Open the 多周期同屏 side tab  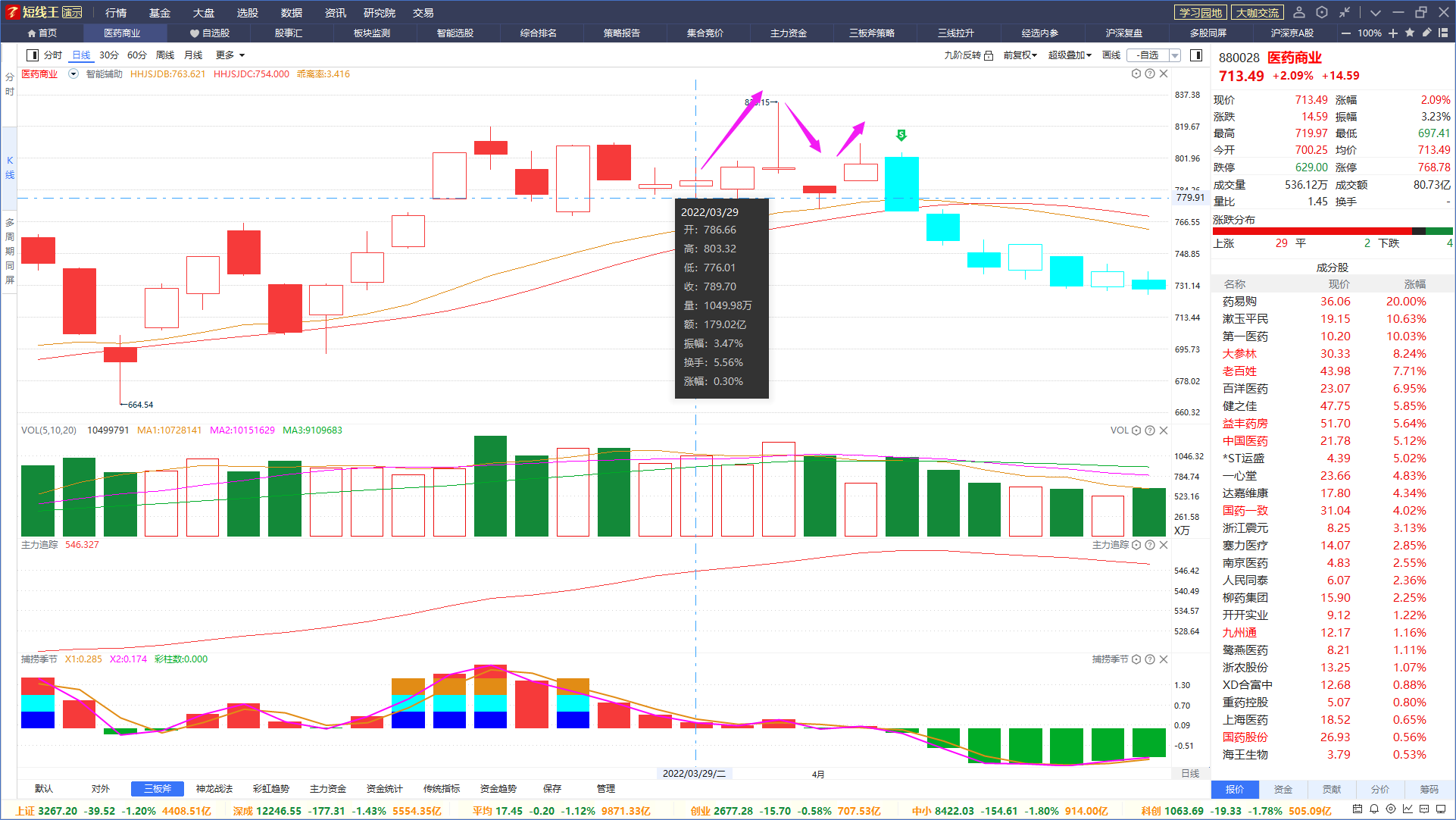pyautogui.click(x=10, y=252)
